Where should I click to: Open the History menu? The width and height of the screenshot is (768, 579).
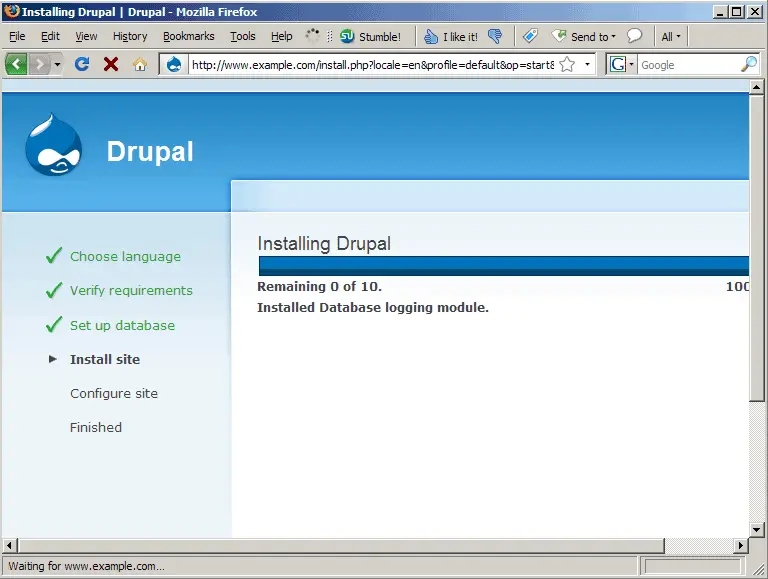coord(130,36)
